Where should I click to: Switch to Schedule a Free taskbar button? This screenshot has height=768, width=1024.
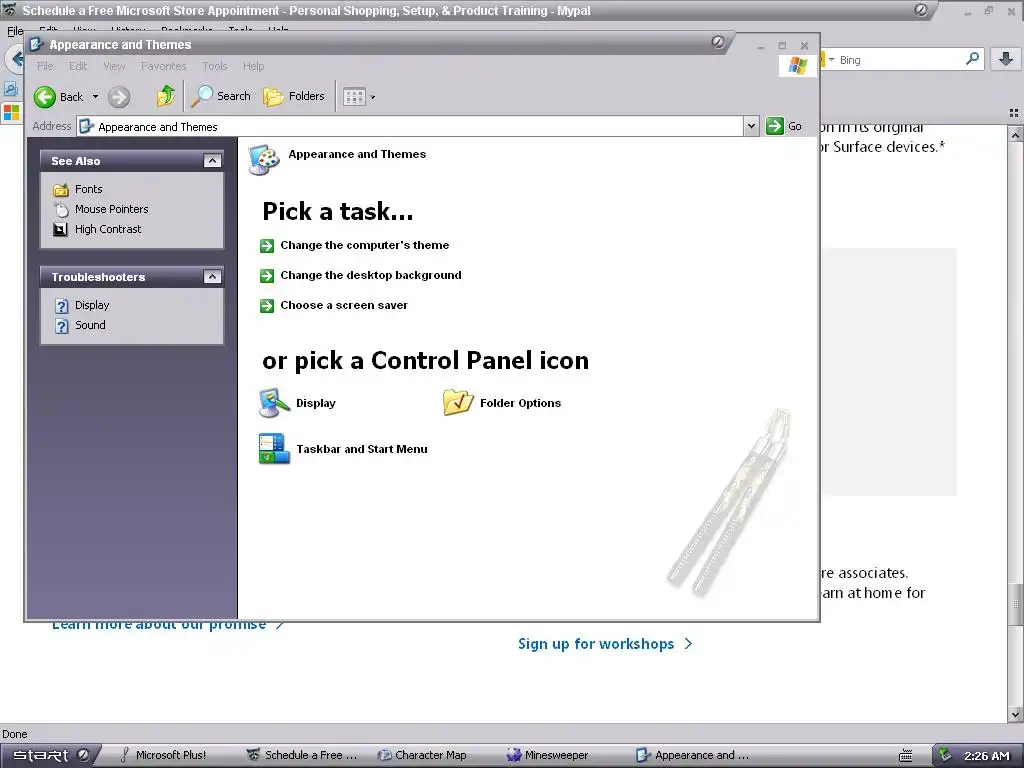pyautogui.click(x=302, y=755)
